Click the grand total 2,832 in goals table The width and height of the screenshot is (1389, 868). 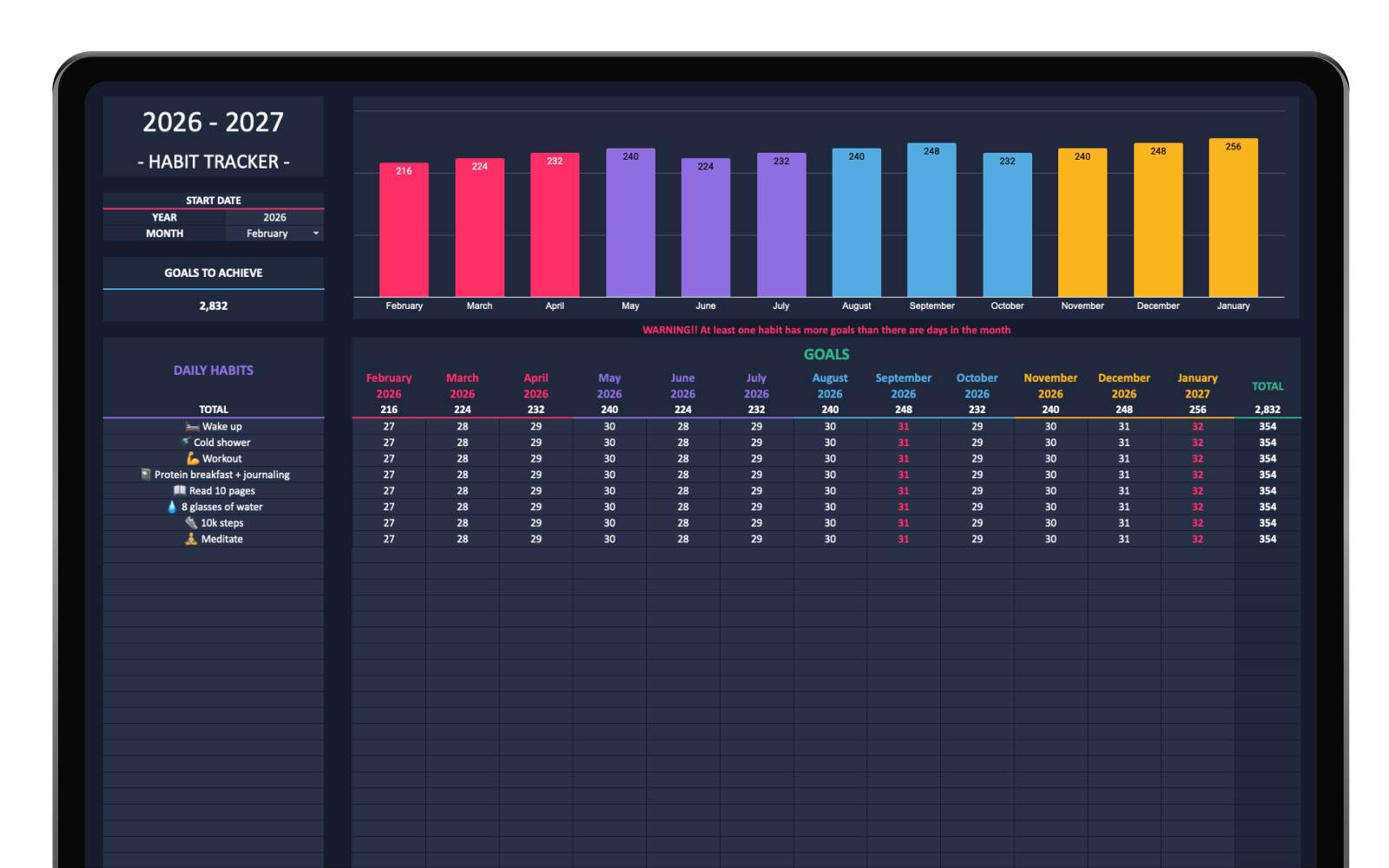click(x=1267, y=409)
